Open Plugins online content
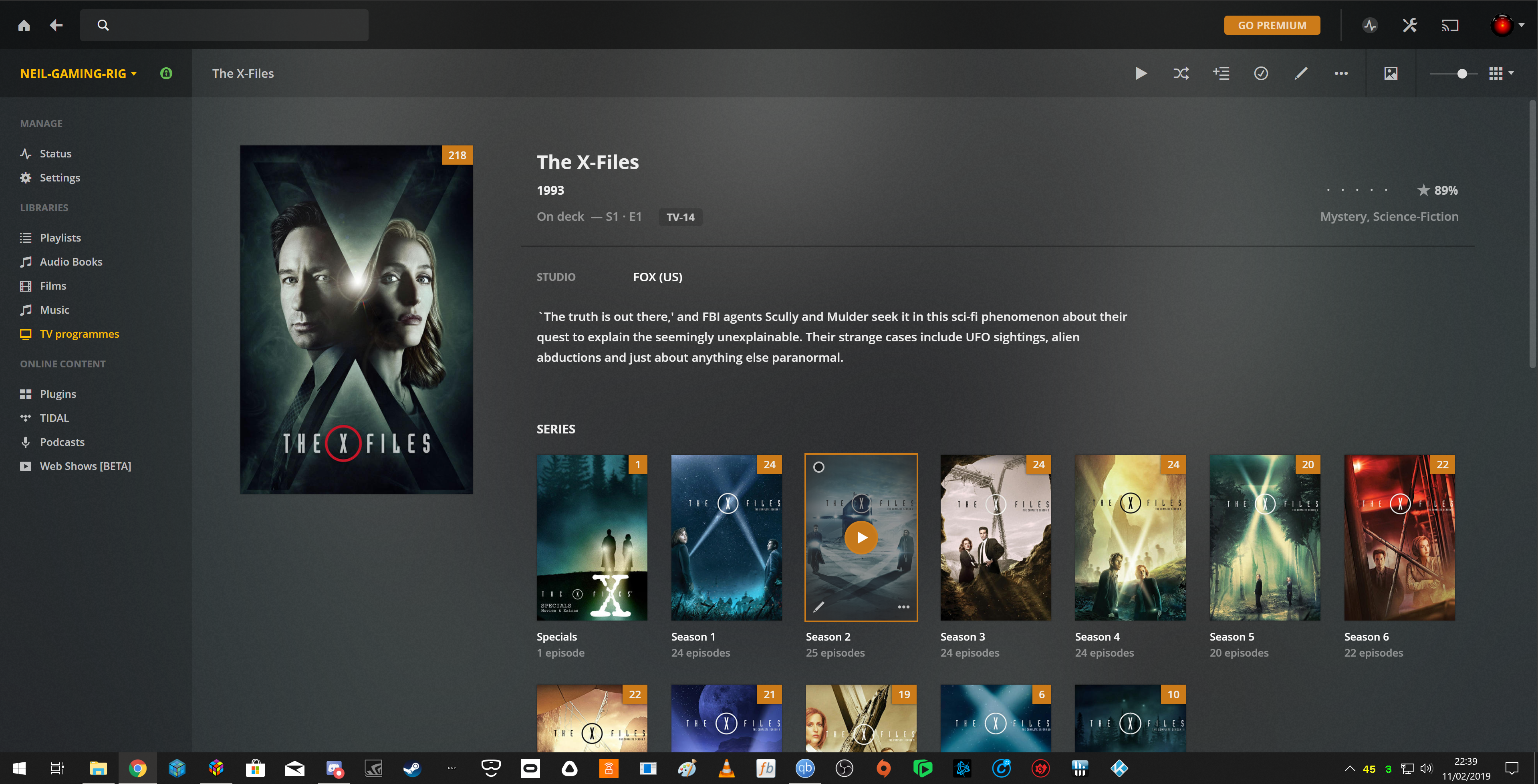The height and width of the screenshot is (784, 1538). point(58,394)
